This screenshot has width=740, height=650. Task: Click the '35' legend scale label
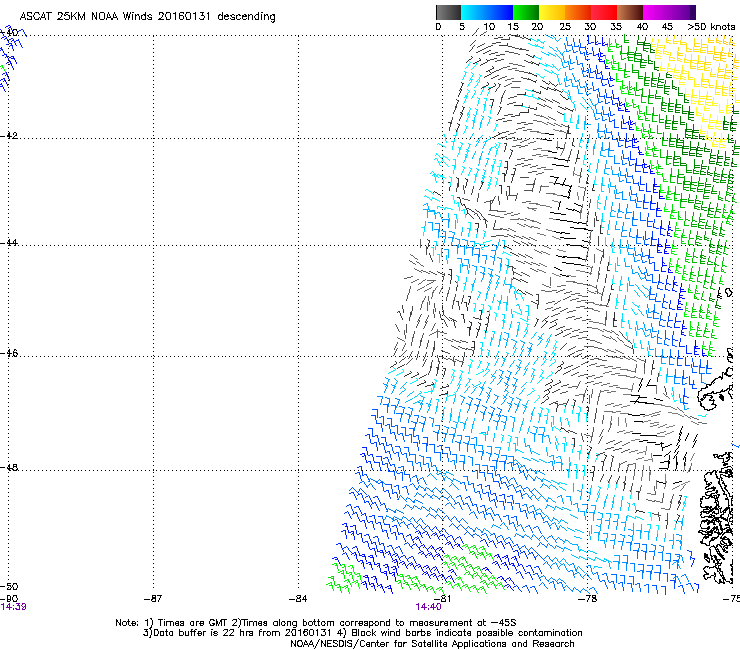pyautogui.click(x=616, y=27)
